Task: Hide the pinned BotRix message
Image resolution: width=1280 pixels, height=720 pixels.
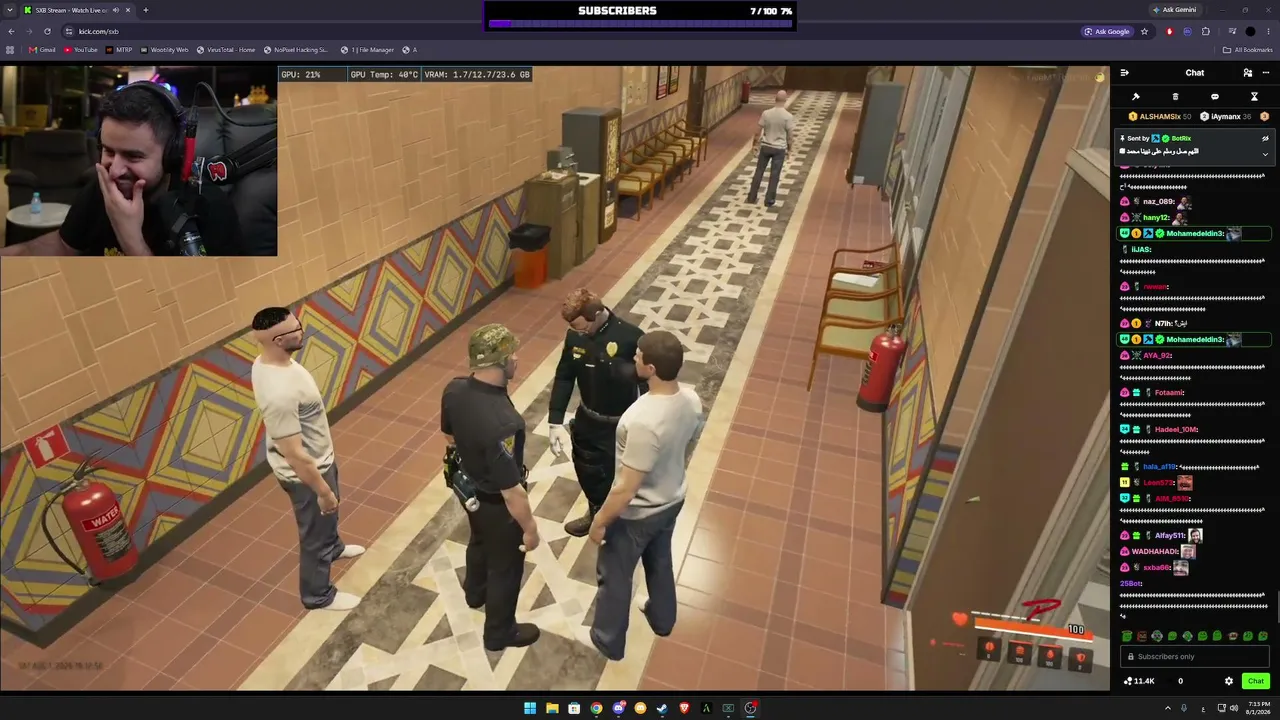Action: [1265, 138]
